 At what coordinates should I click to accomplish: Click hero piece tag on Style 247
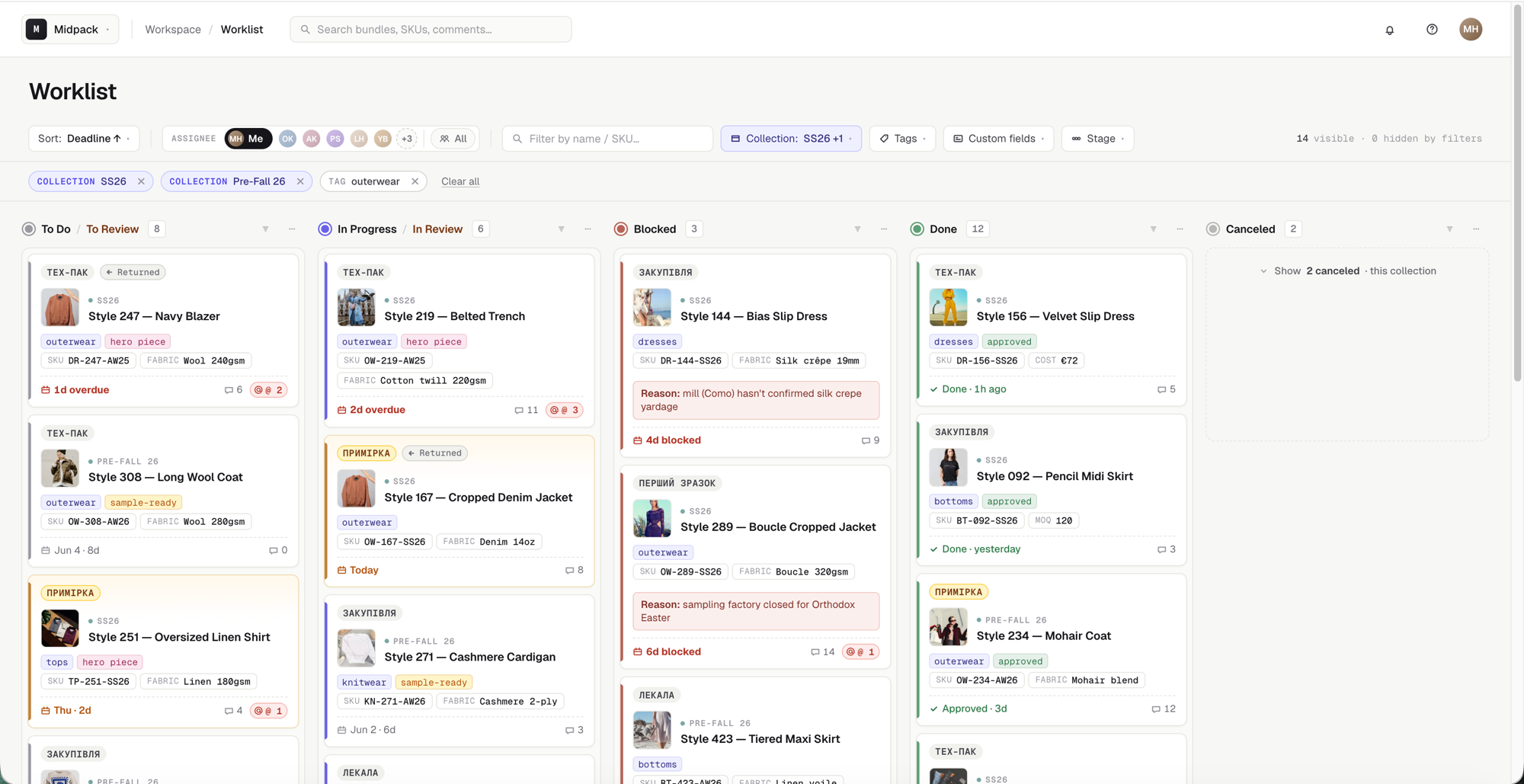(x=137, y=342)
